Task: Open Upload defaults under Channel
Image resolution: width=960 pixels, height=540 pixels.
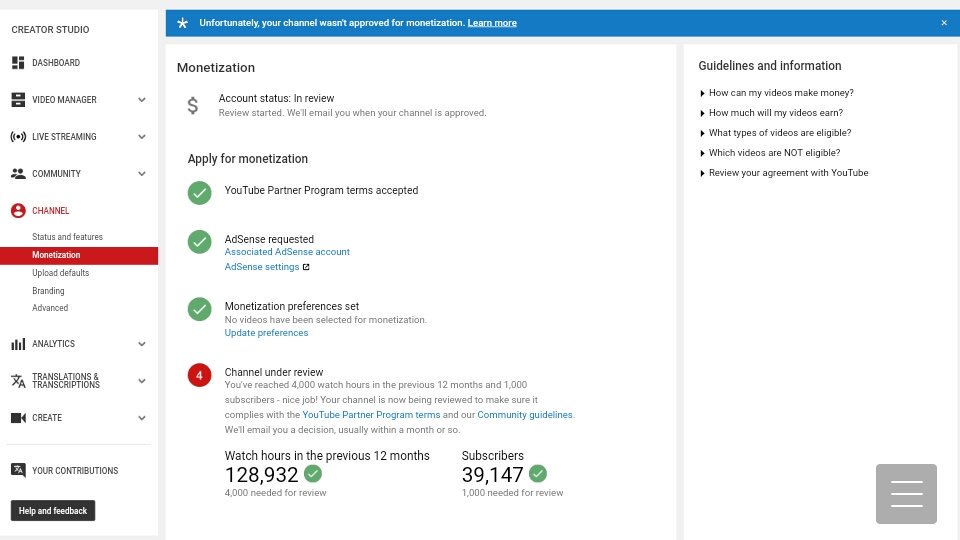Action: (x=61, y=273)
